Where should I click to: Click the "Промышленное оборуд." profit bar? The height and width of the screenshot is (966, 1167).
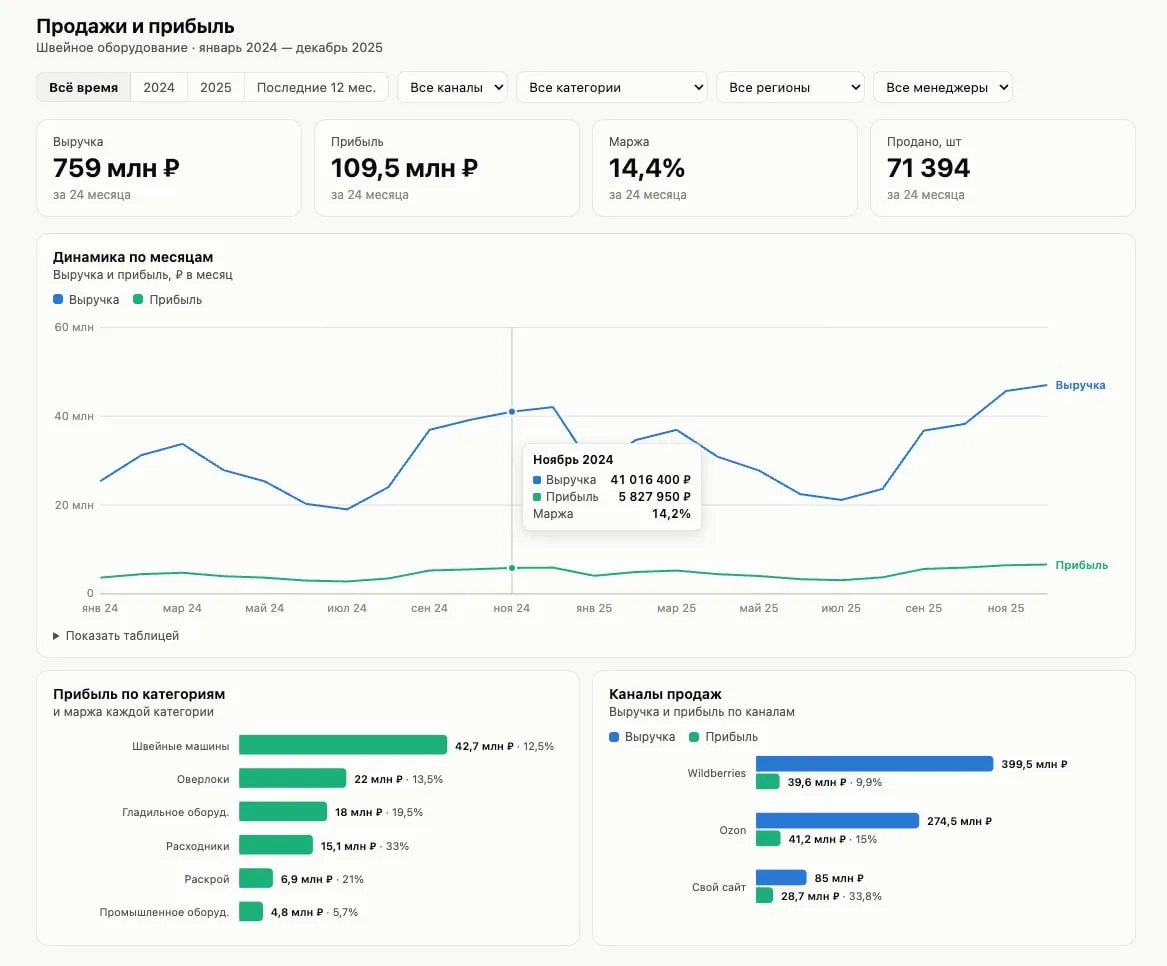[251, 911]
